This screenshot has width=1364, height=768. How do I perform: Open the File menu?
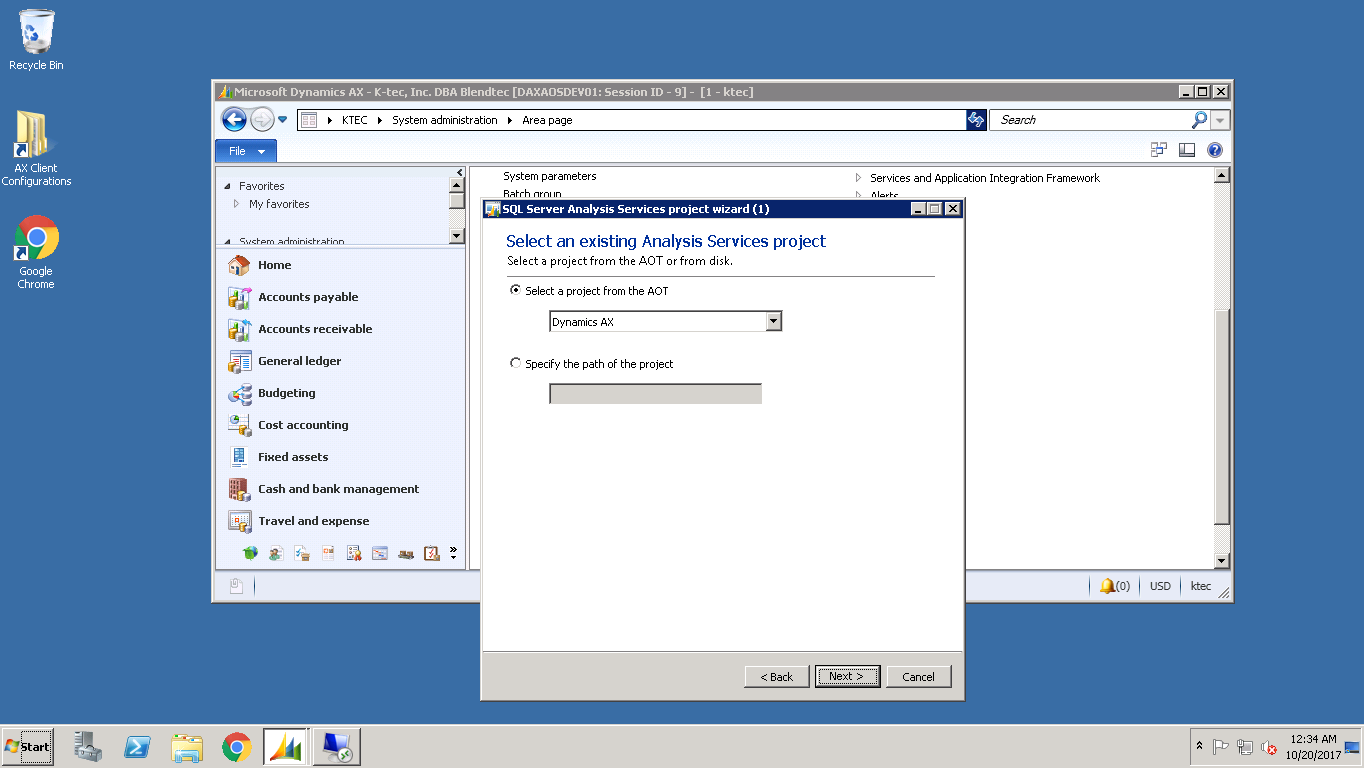(x=246, y=151)
